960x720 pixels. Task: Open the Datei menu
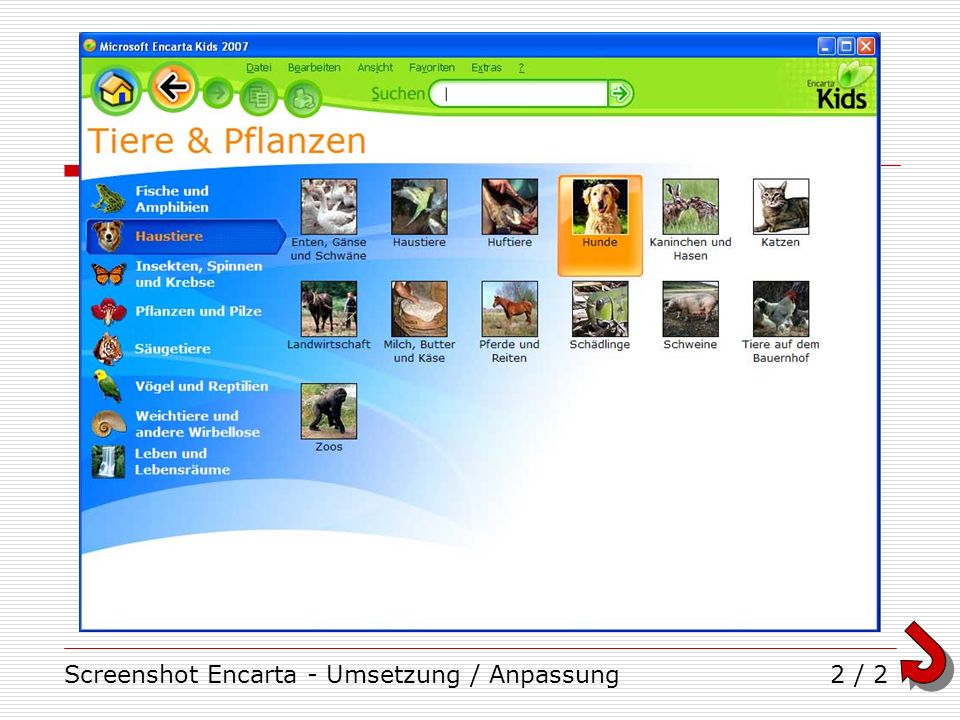click(x=258, y=67)
